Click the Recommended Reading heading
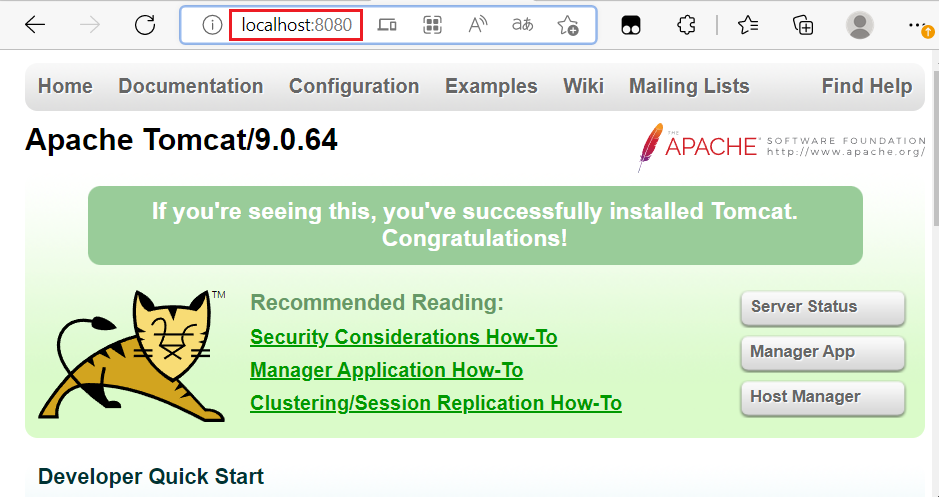Image resolution: width=939 pixels, height=497 pixels. tap(377, 303)
